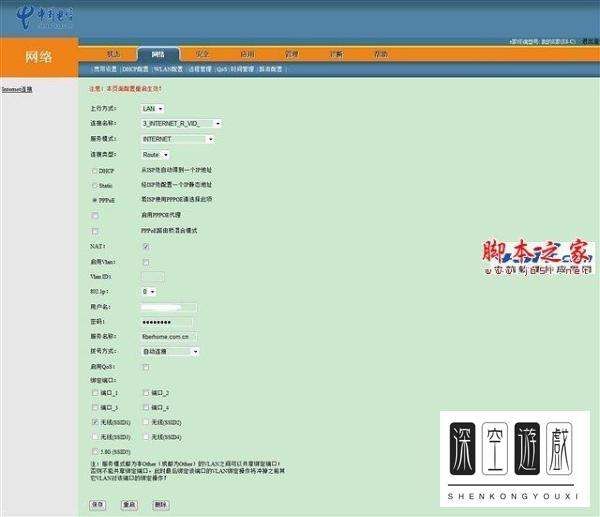The height and width of the screenshot is (517, 600).
Task: Open 路由配置 routing config submenu
Action: pyautogui.click(x=271, y=69)
